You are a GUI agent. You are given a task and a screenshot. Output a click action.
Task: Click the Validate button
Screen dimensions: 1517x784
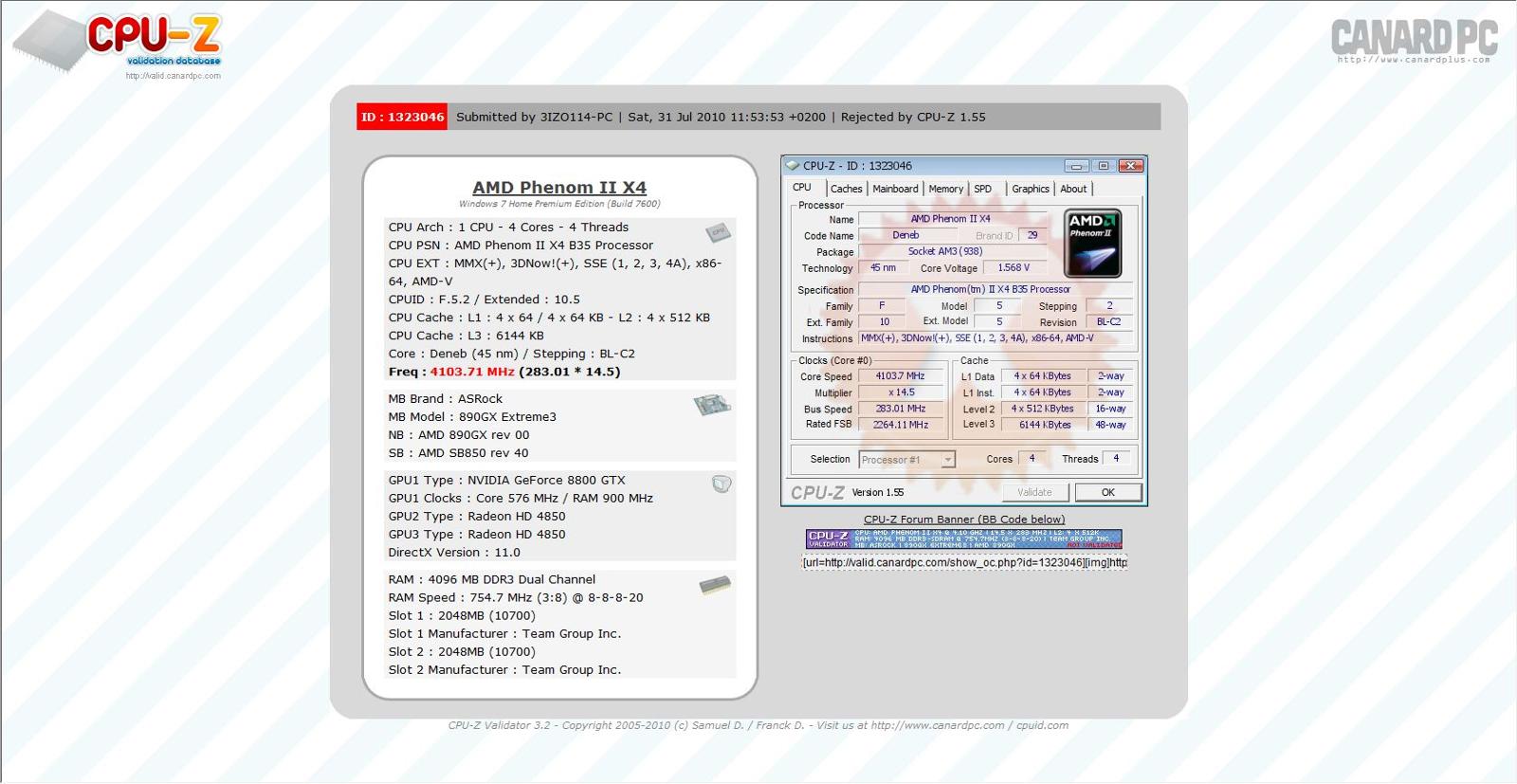coord(1035,492)
